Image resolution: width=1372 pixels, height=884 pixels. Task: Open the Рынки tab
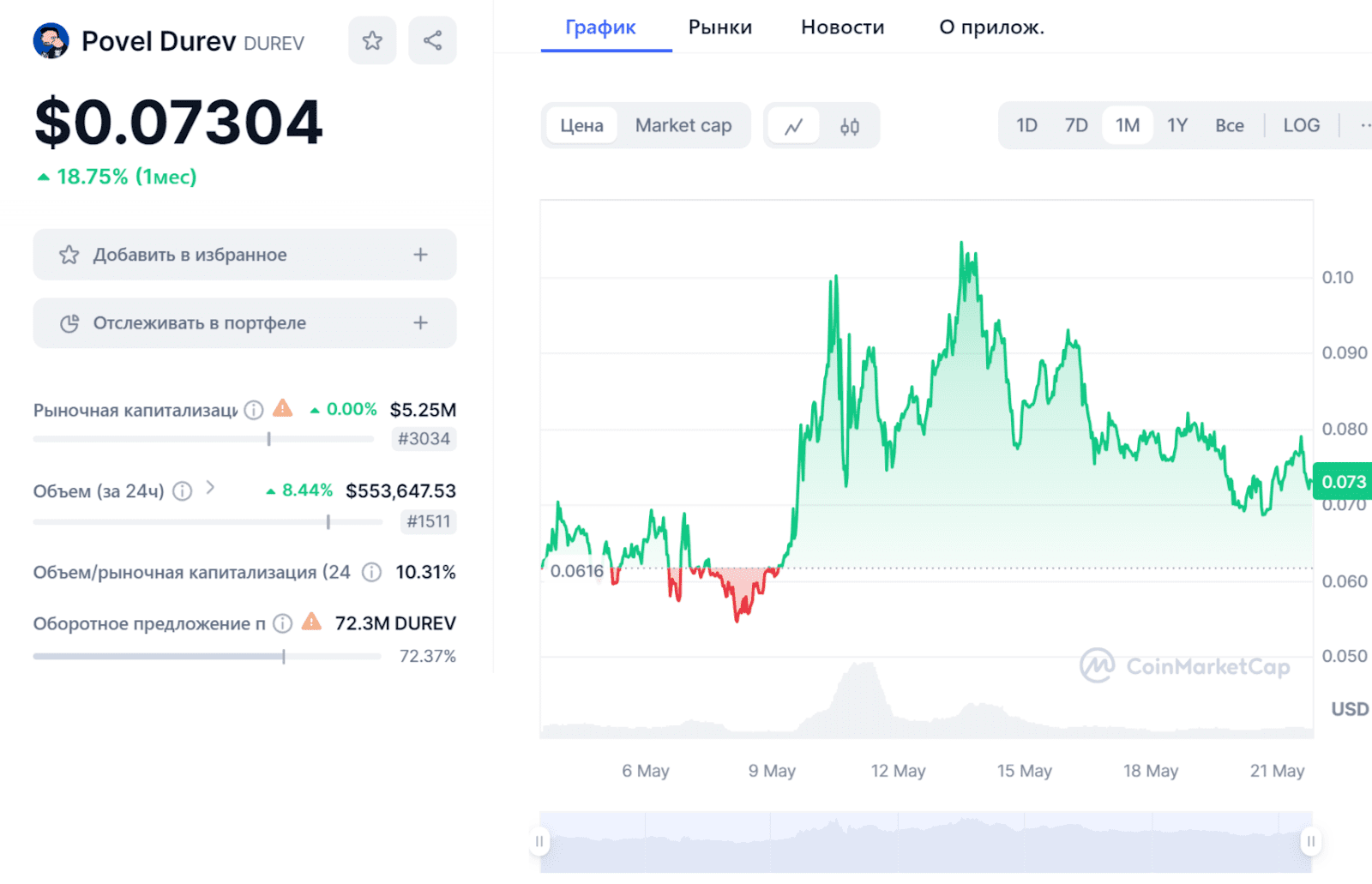(720, 27)
